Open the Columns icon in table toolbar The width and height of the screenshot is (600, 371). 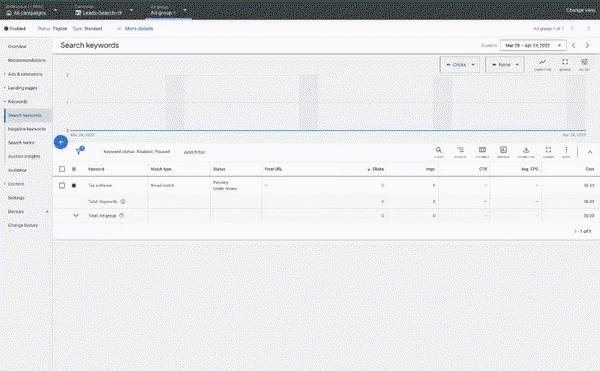tap(482, 150)
